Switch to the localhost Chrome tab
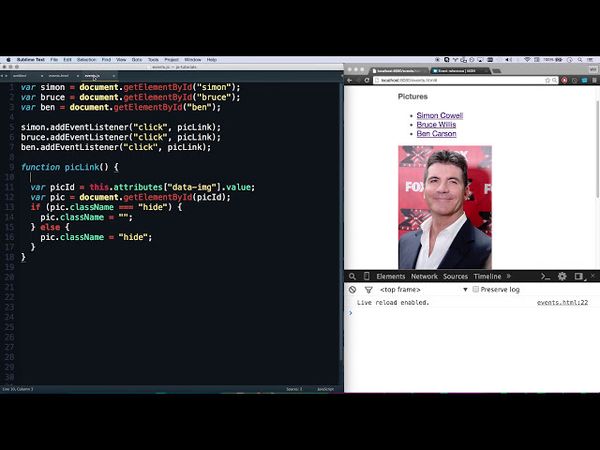This screenshot has height=450, width=600. click(x=400, y=71)
